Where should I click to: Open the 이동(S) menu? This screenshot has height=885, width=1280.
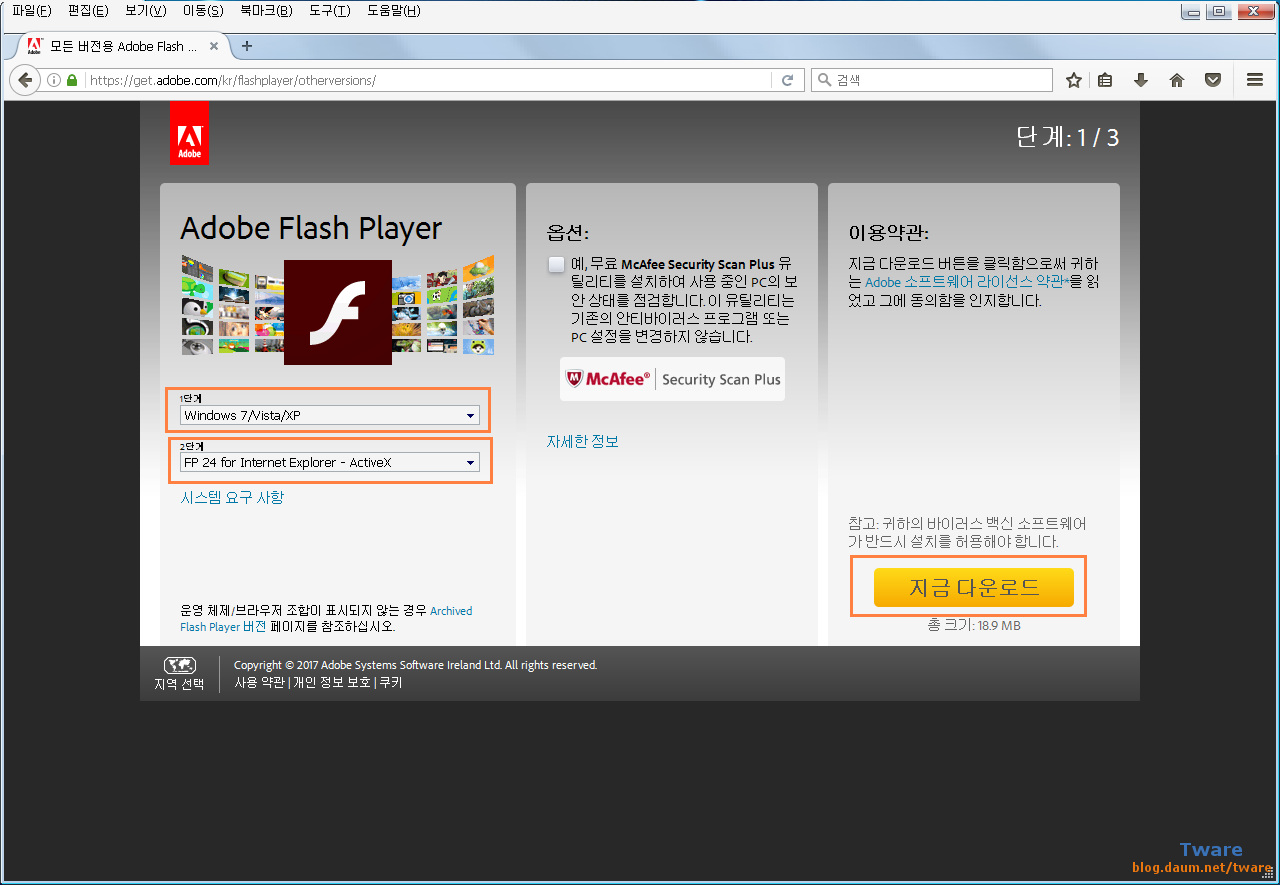(203, 11)
